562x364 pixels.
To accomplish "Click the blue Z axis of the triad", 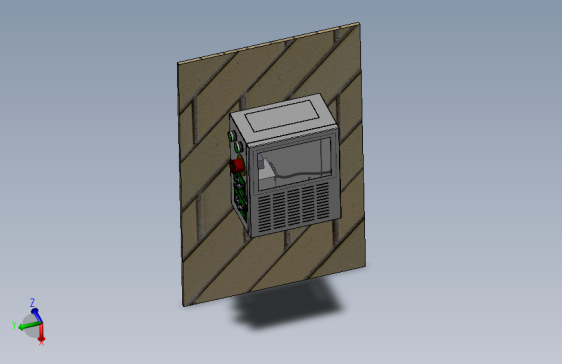I will pos(37,315).
